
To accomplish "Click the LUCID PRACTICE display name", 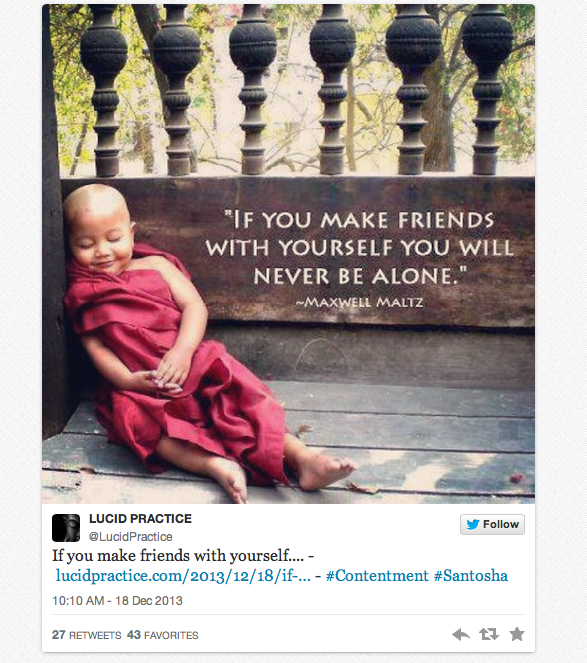I will tap(140, 519).
